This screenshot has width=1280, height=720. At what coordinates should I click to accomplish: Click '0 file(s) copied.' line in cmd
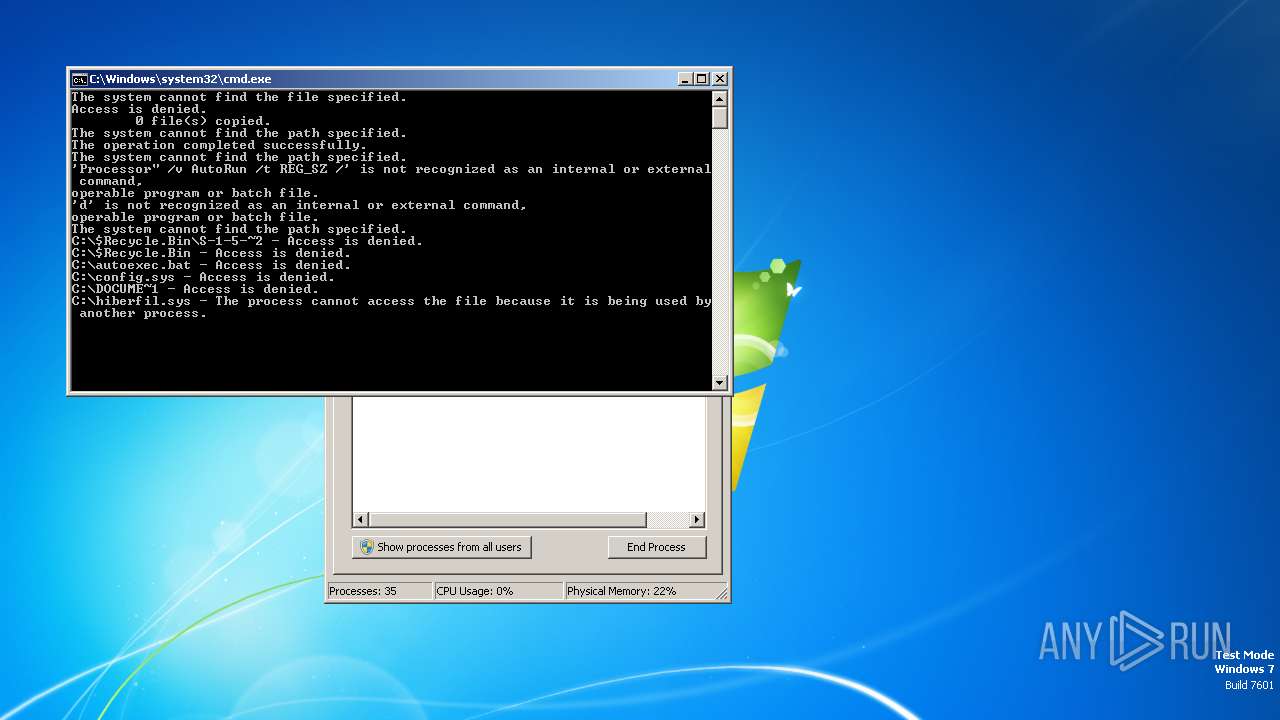click(x=203, y=121)
